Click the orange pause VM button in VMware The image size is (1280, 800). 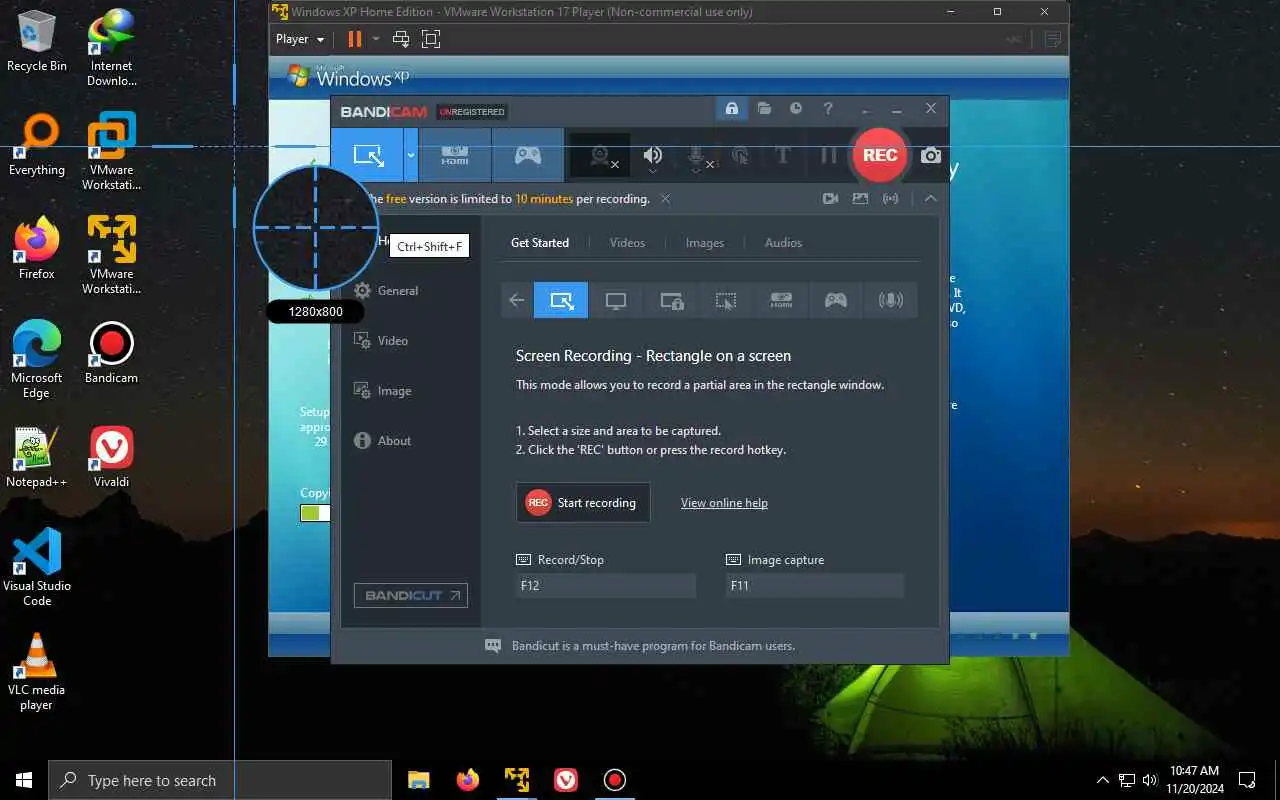pyautogui.click(x=354, y=39)
